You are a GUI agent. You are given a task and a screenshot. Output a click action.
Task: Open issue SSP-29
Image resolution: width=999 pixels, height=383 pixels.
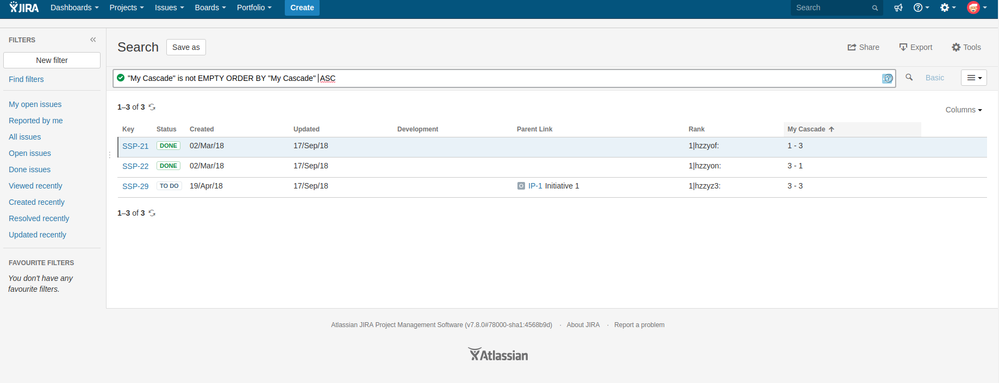click(135, 187)
